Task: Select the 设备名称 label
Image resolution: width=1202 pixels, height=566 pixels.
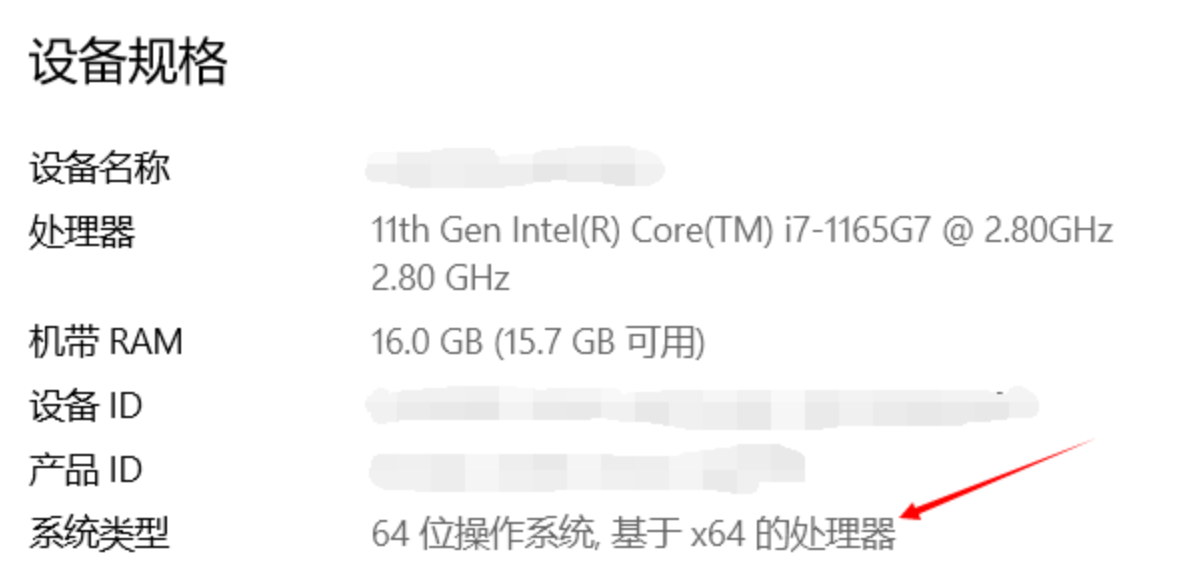Action: [x=99, y=167]
